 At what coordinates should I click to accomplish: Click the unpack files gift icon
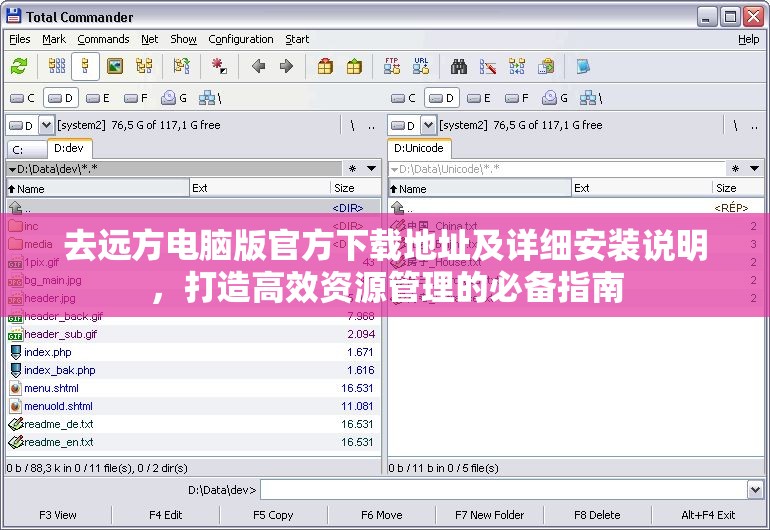(354, 66)
